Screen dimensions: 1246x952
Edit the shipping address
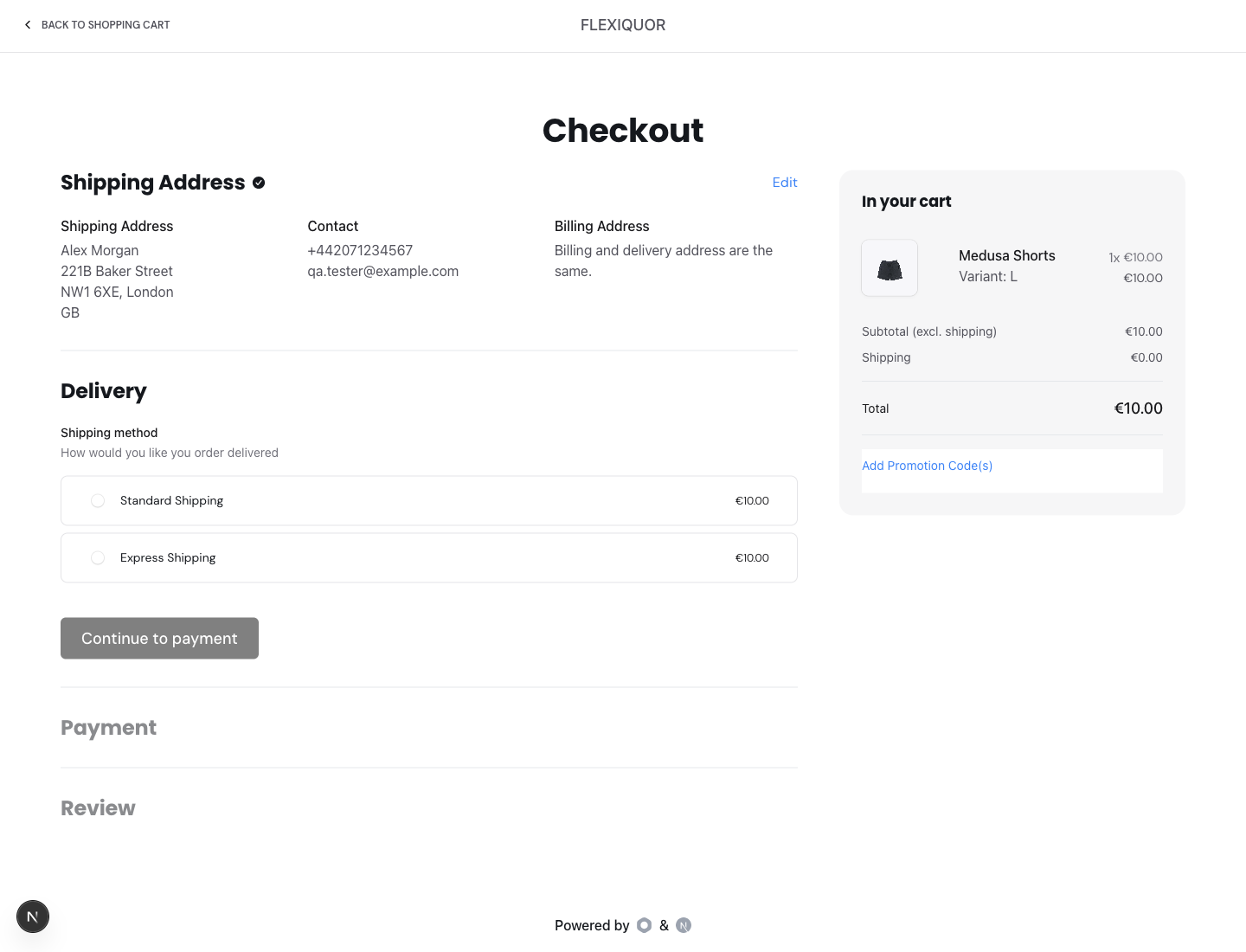pos(785,183)
